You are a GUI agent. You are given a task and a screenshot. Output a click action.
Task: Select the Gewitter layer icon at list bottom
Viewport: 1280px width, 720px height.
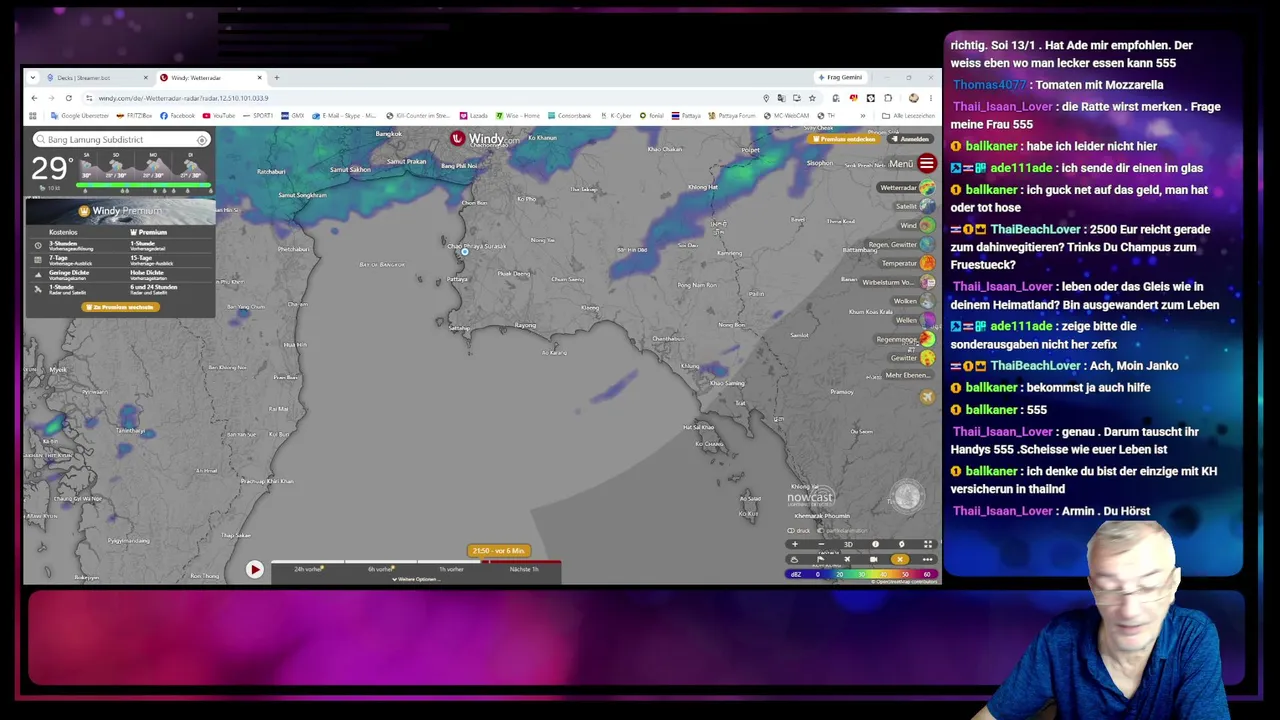coord(927,358)
